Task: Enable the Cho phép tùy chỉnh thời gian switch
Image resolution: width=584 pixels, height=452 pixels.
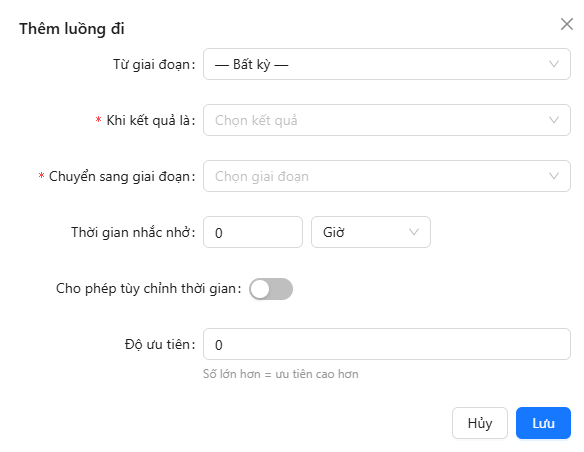Action: coord(271,289)
